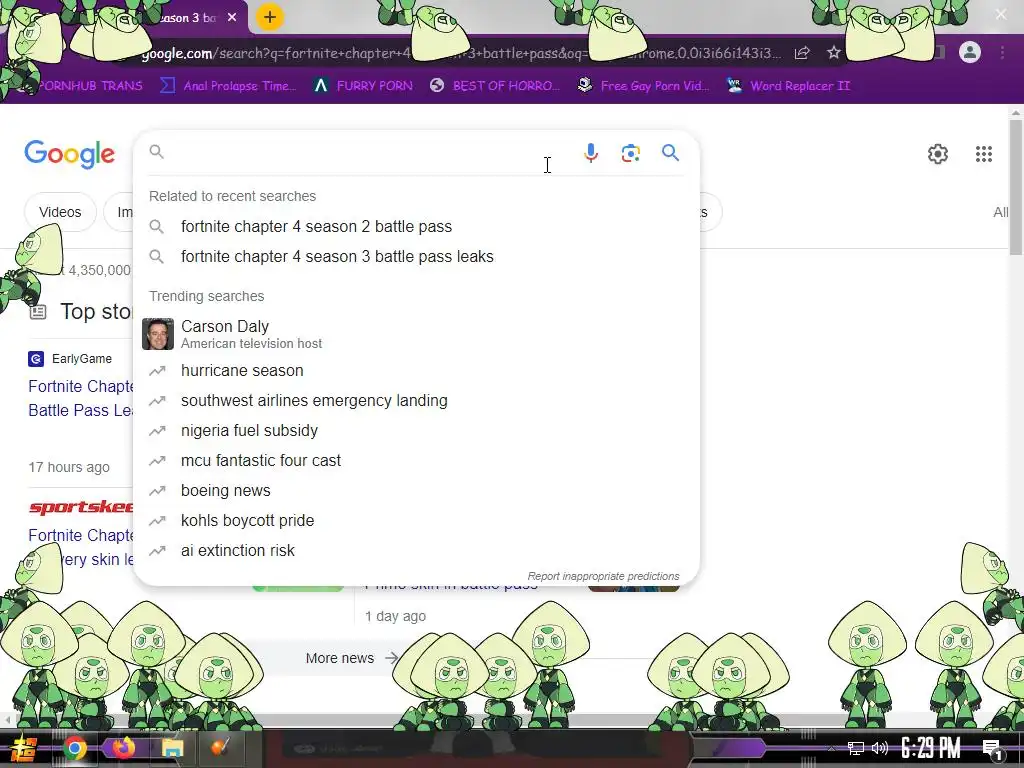Share this page from the address bar

[x=802, y=53]
